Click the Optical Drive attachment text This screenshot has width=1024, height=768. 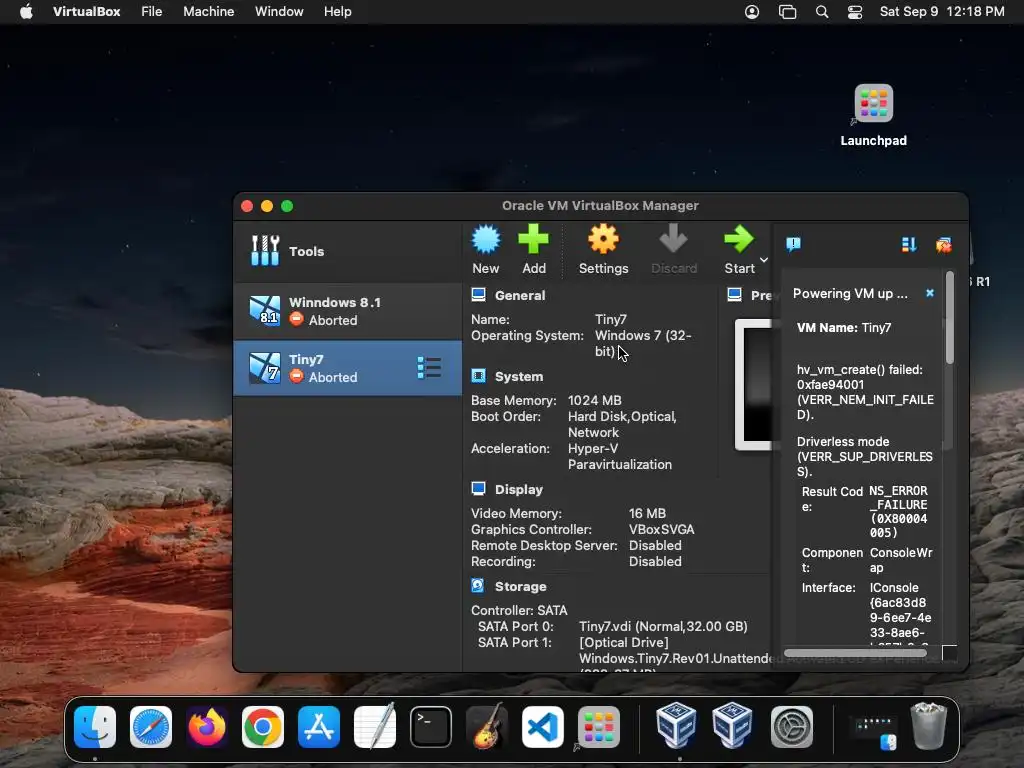click(x=624, y=643)
